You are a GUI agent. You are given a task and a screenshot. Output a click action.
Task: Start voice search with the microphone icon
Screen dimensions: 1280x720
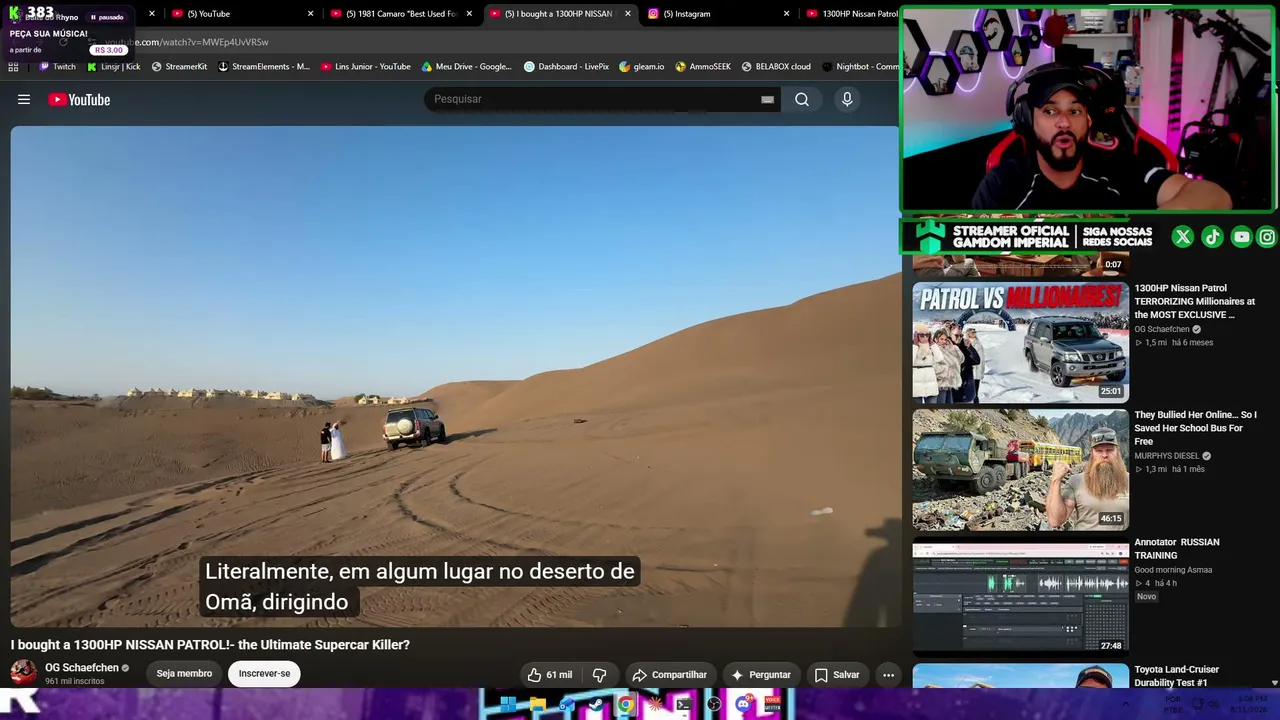[x=847, y=99]
